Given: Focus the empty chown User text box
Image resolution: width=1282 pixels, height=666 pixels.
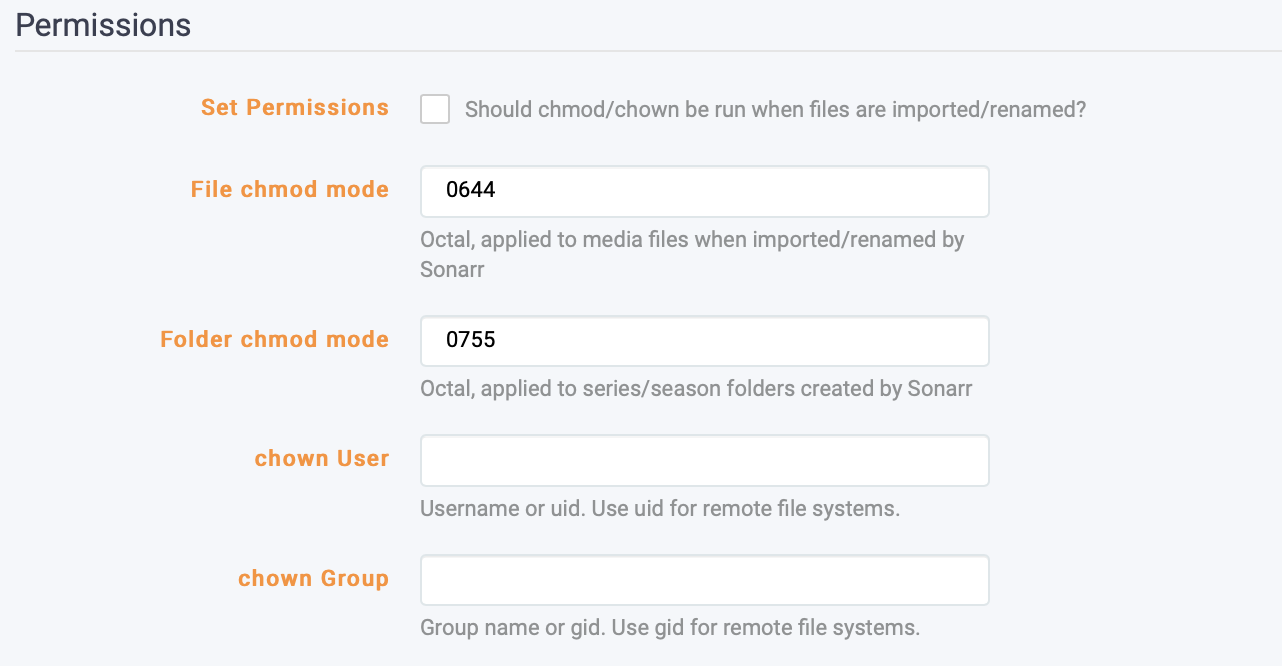Looking at the screenshot, I should [704, 460].
